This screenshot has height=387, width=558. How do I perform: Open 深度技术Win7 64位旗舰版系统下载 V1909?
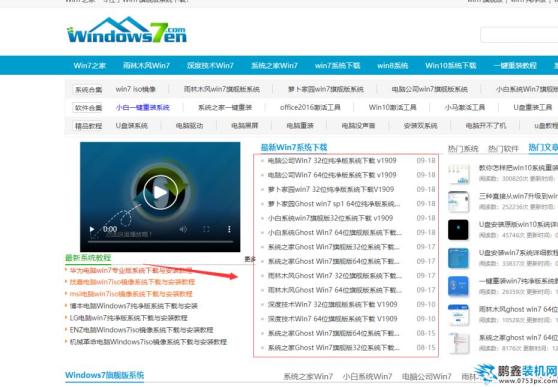(332, 319)
